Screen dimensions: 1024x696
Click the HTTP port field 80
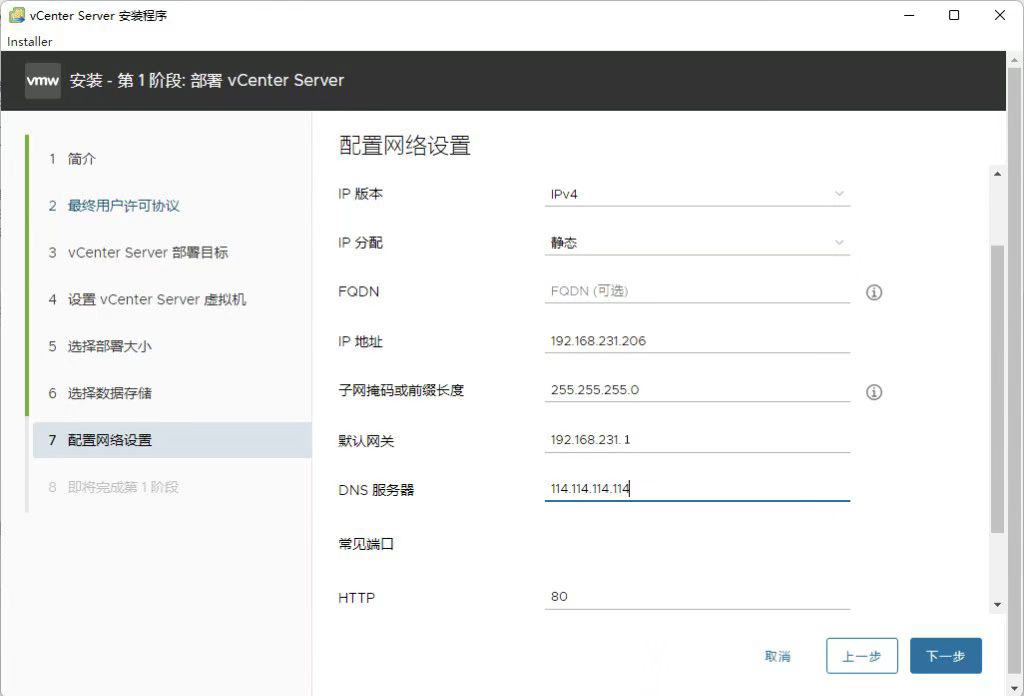click(697, 597)
